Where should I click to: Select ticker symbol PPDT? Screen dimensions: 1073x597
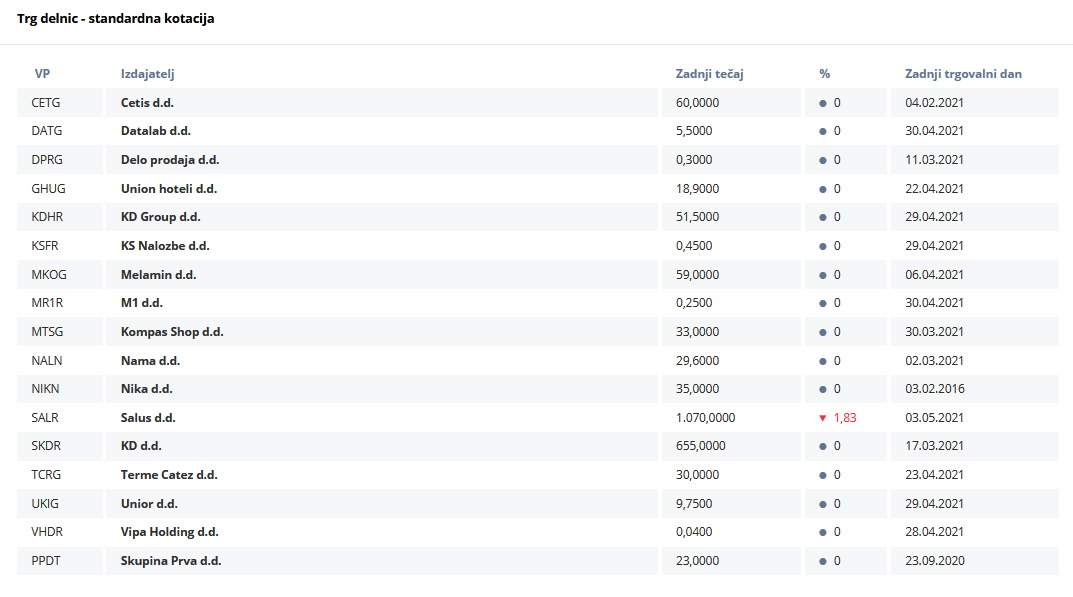tap(46, 561)
